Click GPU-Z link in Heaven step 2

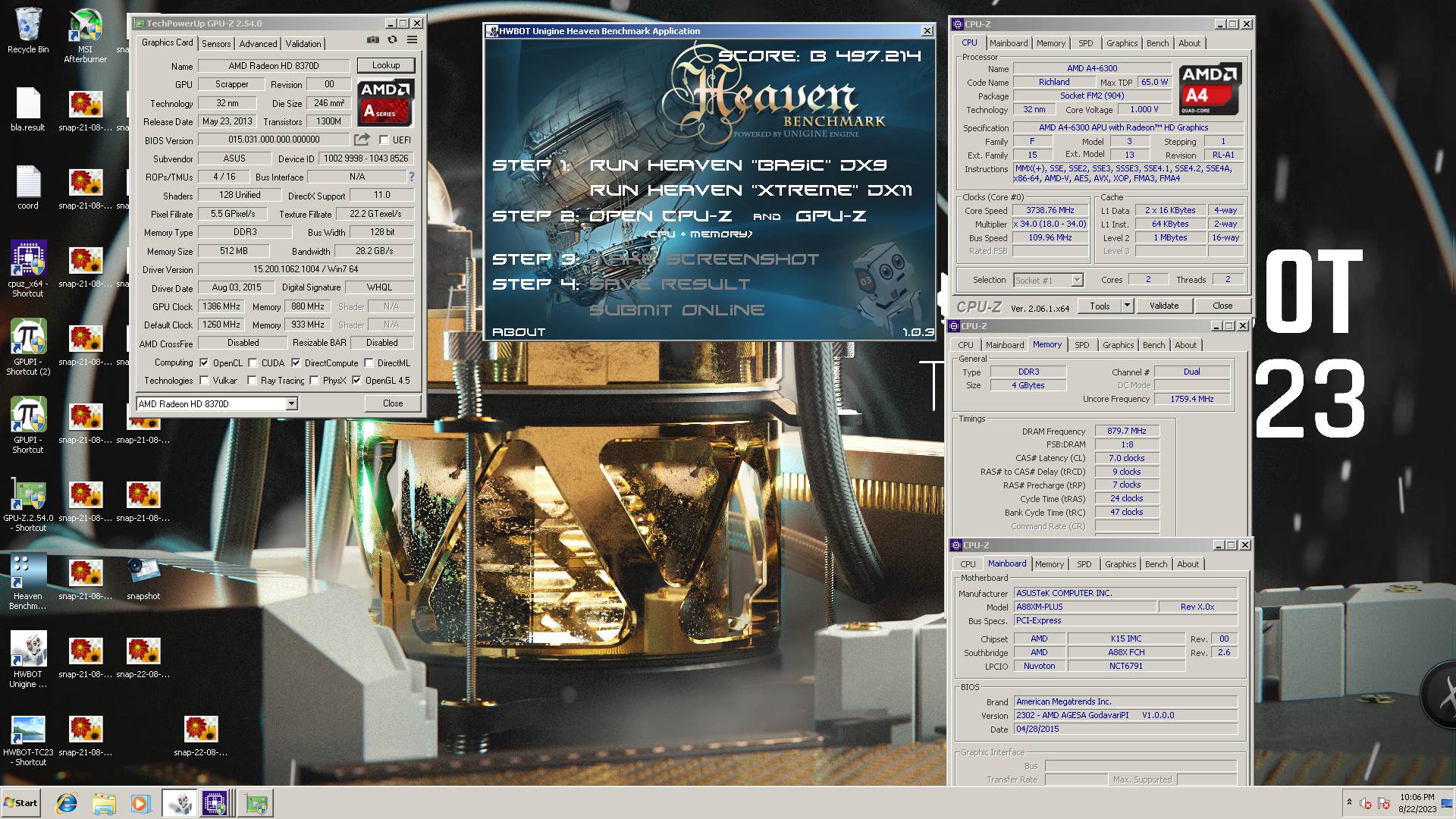click(830, 216)
